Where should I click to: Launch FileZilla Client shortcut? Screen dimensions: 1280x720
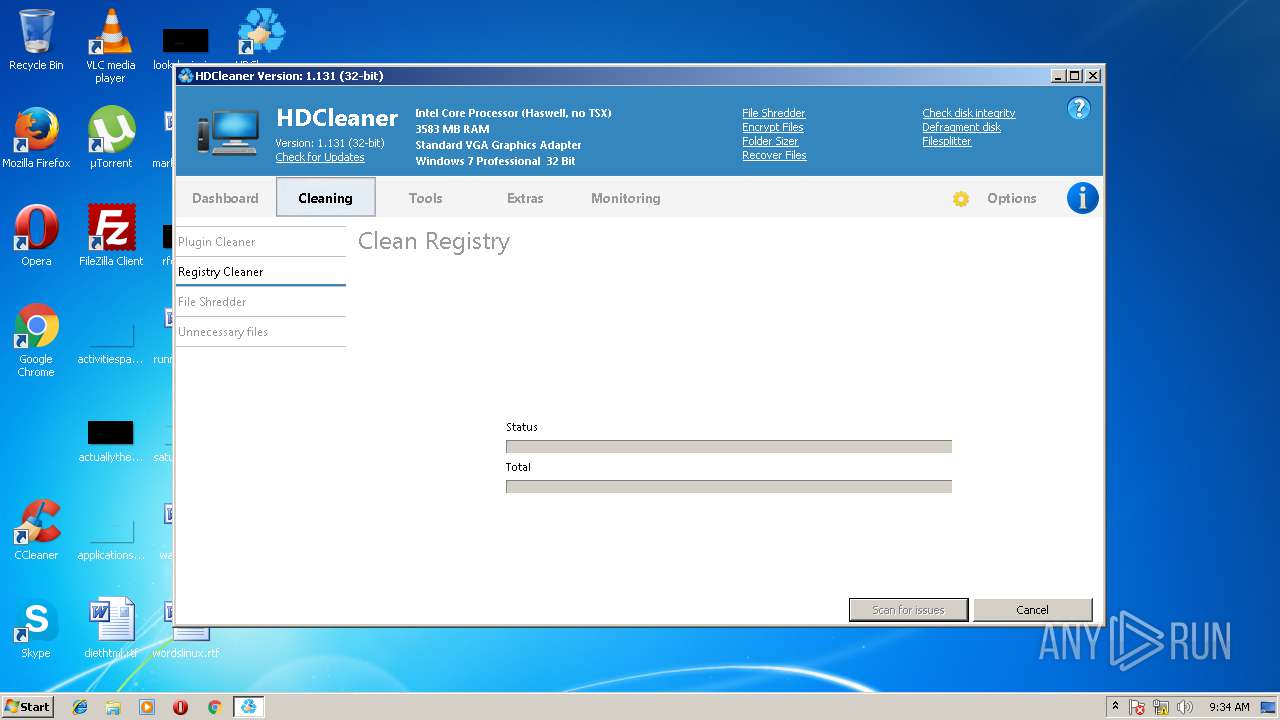click(x=111, y=236)
